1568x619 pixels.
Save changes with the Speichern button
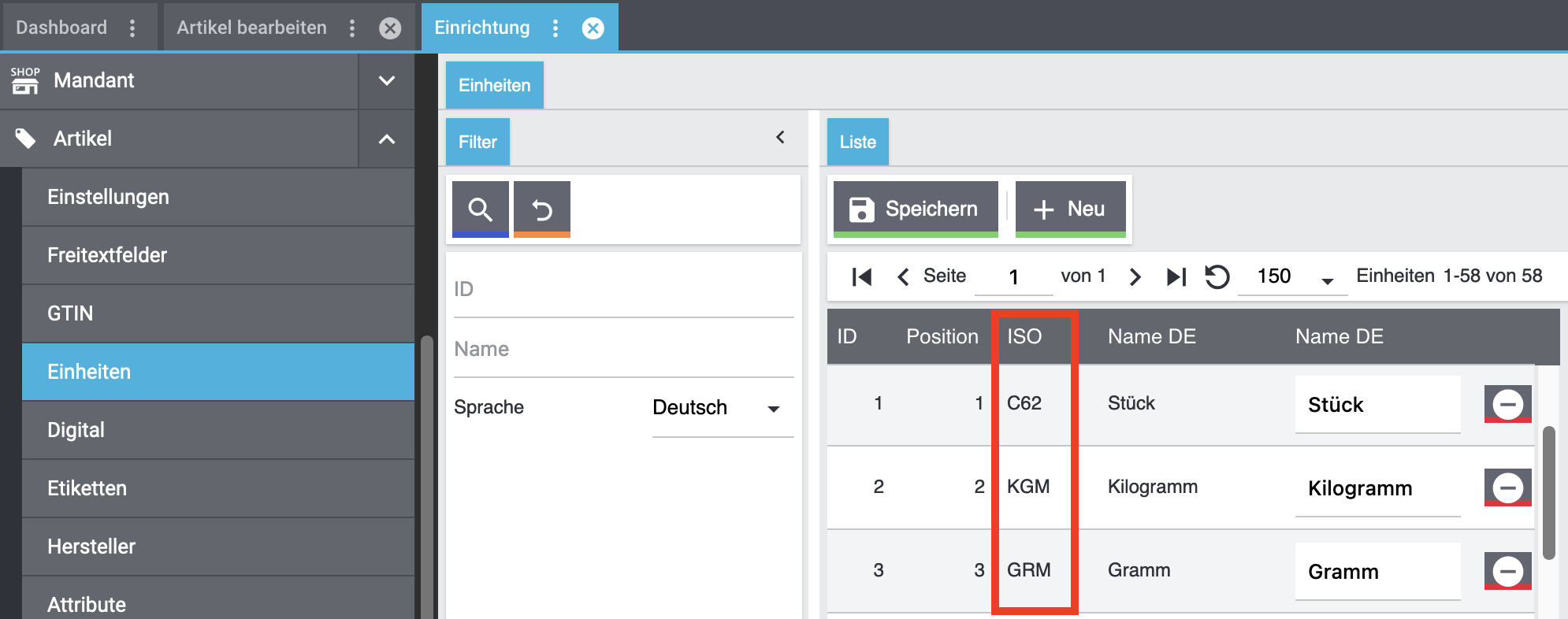pyautogui.click(x=915, y=209)
